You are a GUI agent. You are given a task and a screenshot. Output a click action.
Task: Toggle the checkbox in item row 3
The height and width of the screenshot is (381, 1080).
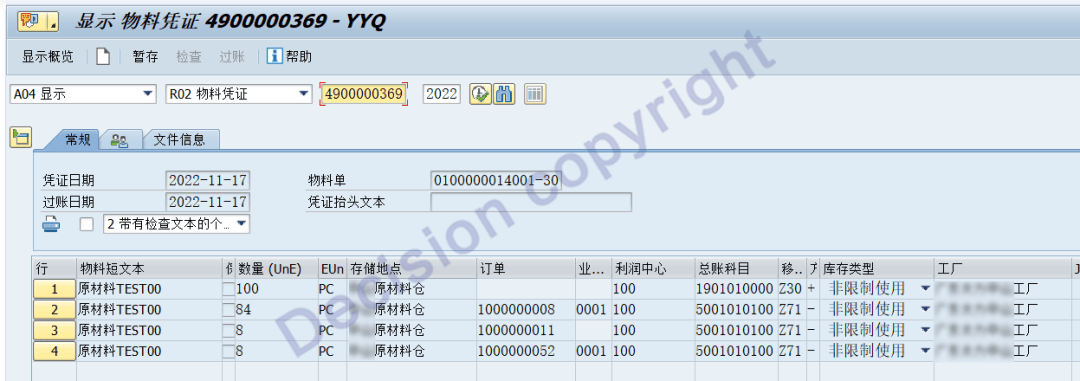point(228,330)
